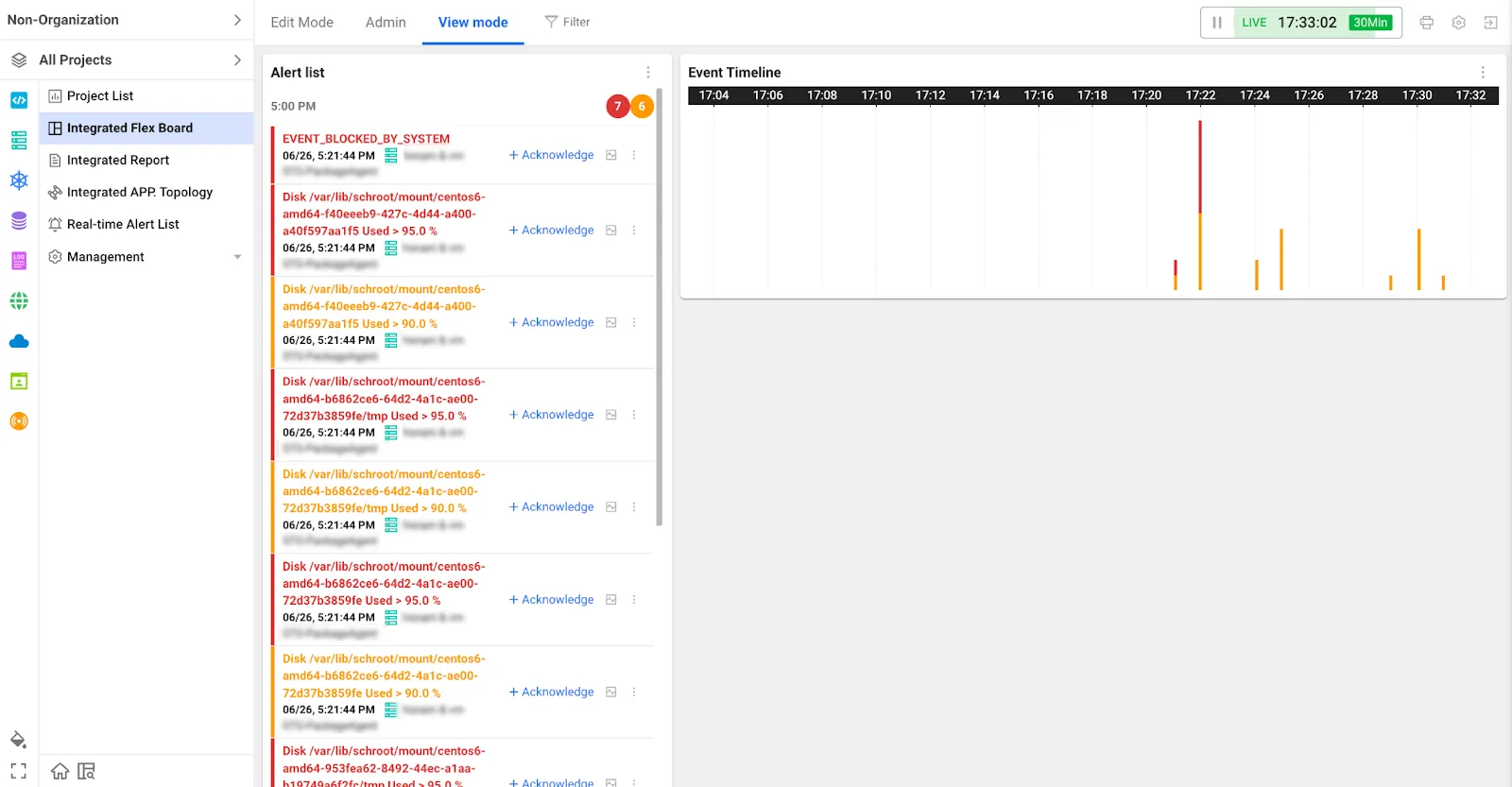1512x787 pixels.
Task: Go to home via house icon
Action: [x=60, y=771]
